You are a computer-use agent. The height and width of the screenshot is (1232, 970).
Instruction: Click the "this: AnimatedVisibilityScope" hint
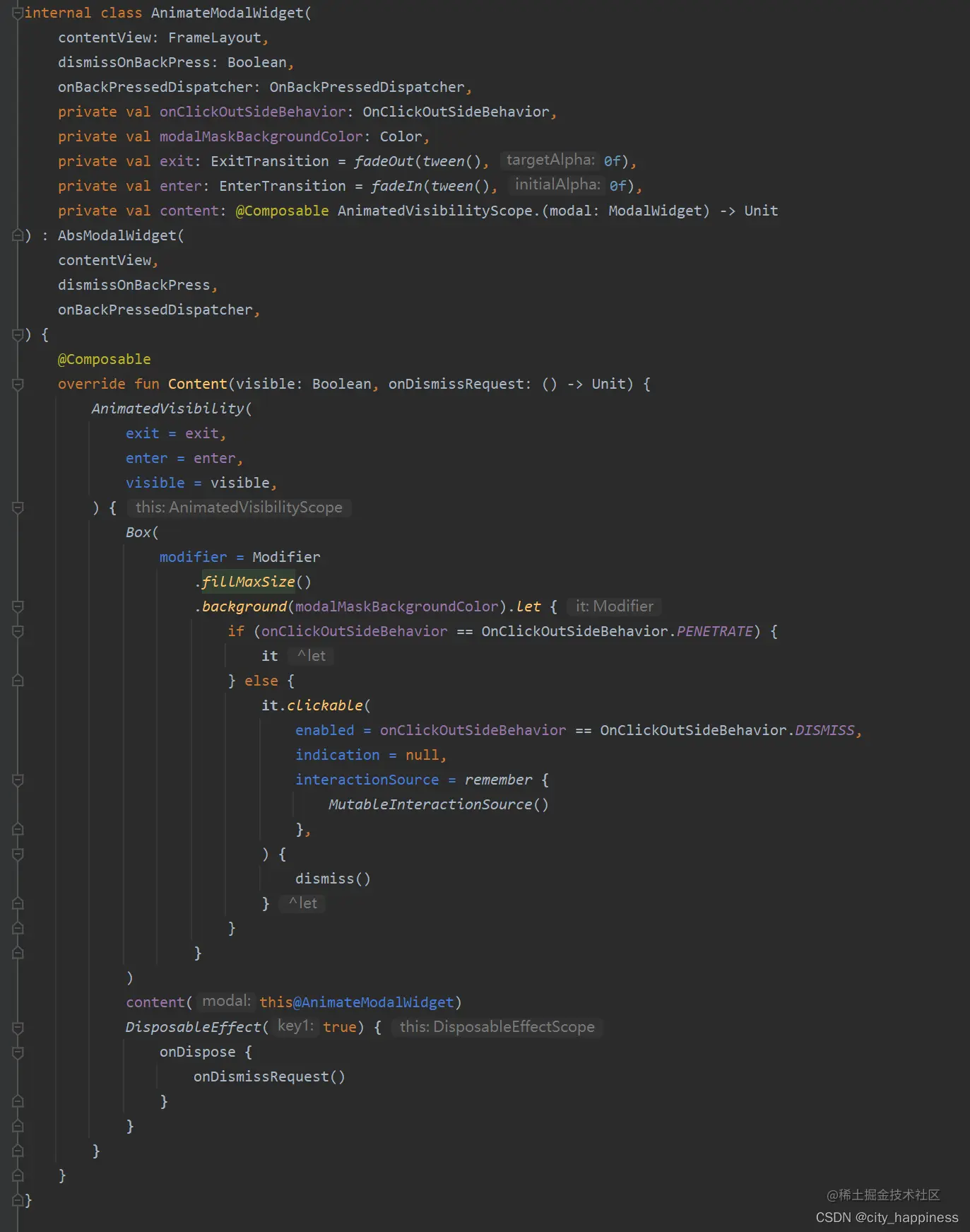pos(239,508)
